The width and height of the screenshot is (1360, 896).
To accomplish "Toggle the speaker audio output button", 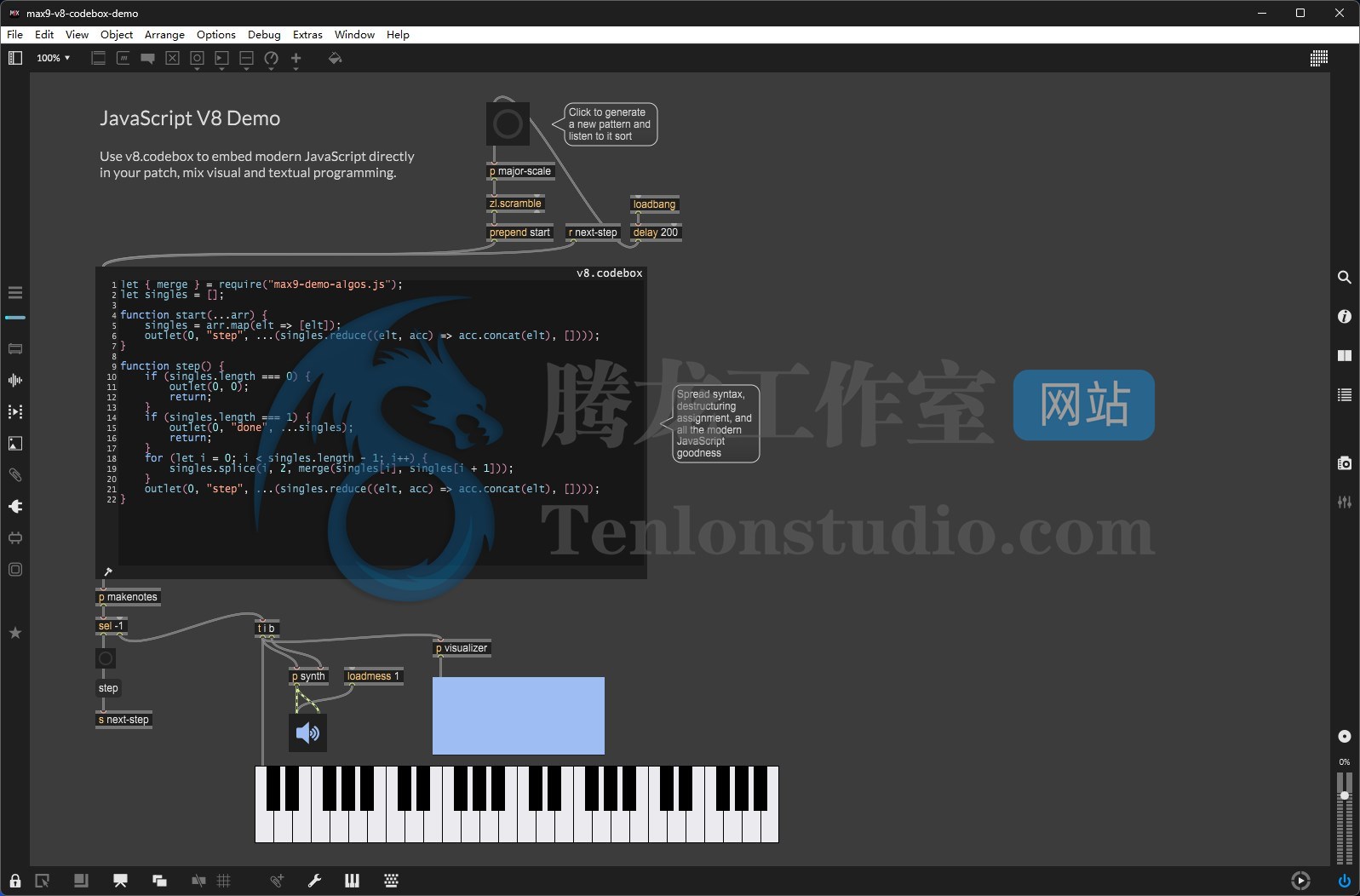I will [x=307, y=732].
